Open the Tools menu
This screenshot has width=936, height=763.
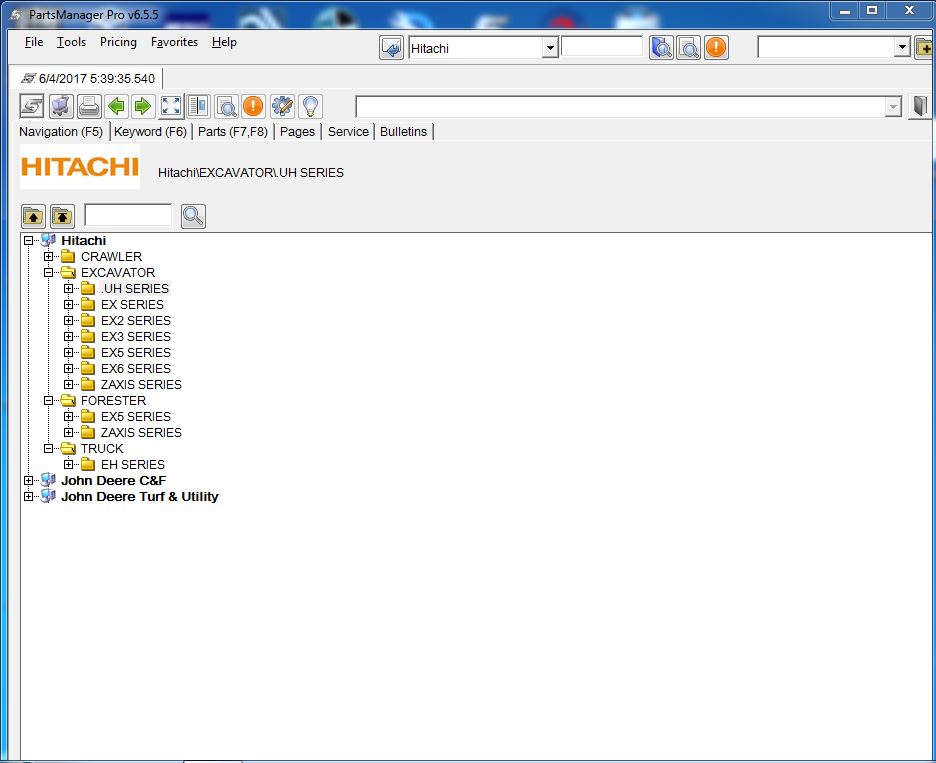coord(72,42)
